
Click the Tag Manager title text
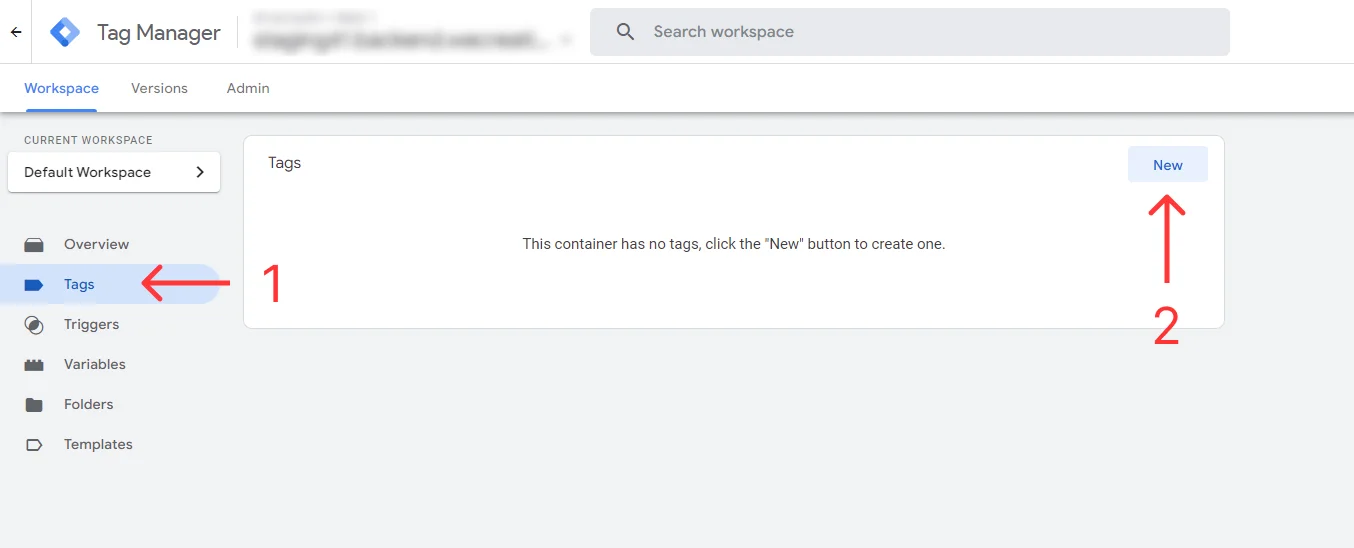pos(158,32)
